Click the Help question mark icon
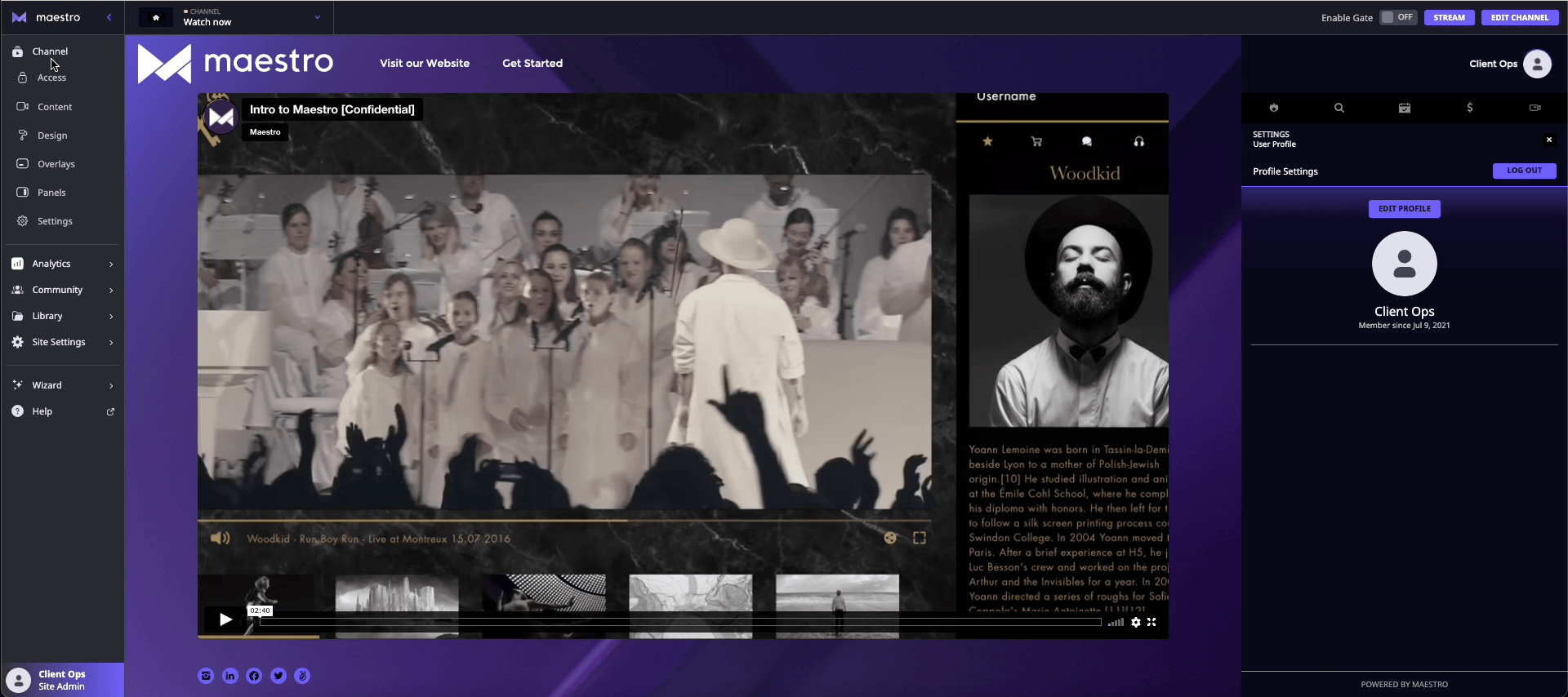Viewport: 1568px width, 697px height. click(x=17, y=411)
